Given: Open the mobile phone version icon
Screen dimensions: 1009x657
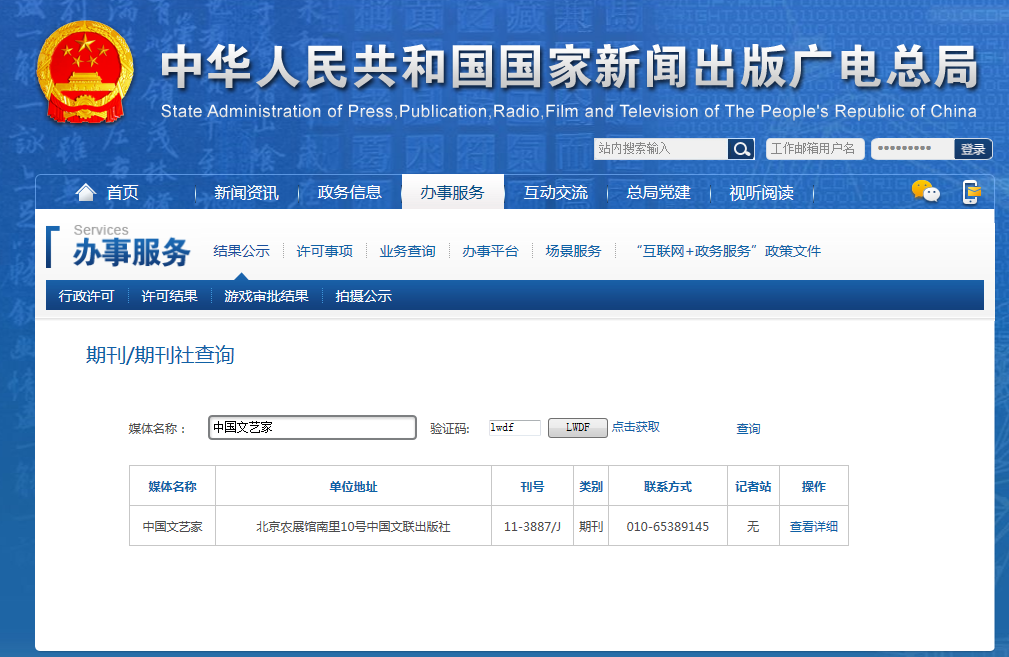Looking at the screenshot, I should [970, 192].
